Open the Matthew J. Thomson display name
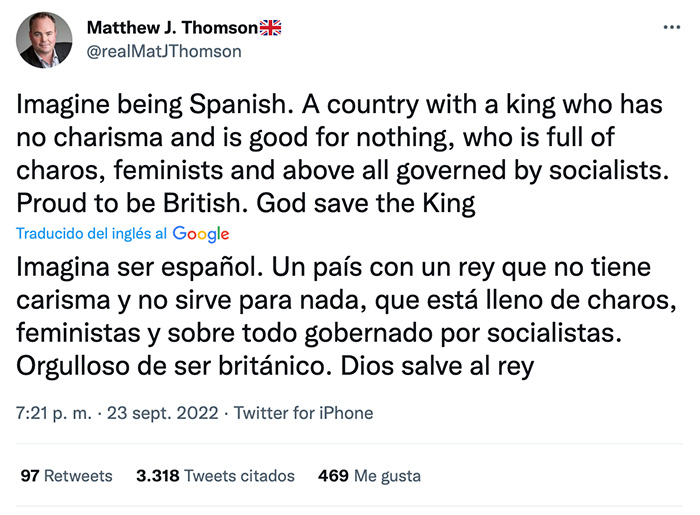 click(x=172, y=28)
